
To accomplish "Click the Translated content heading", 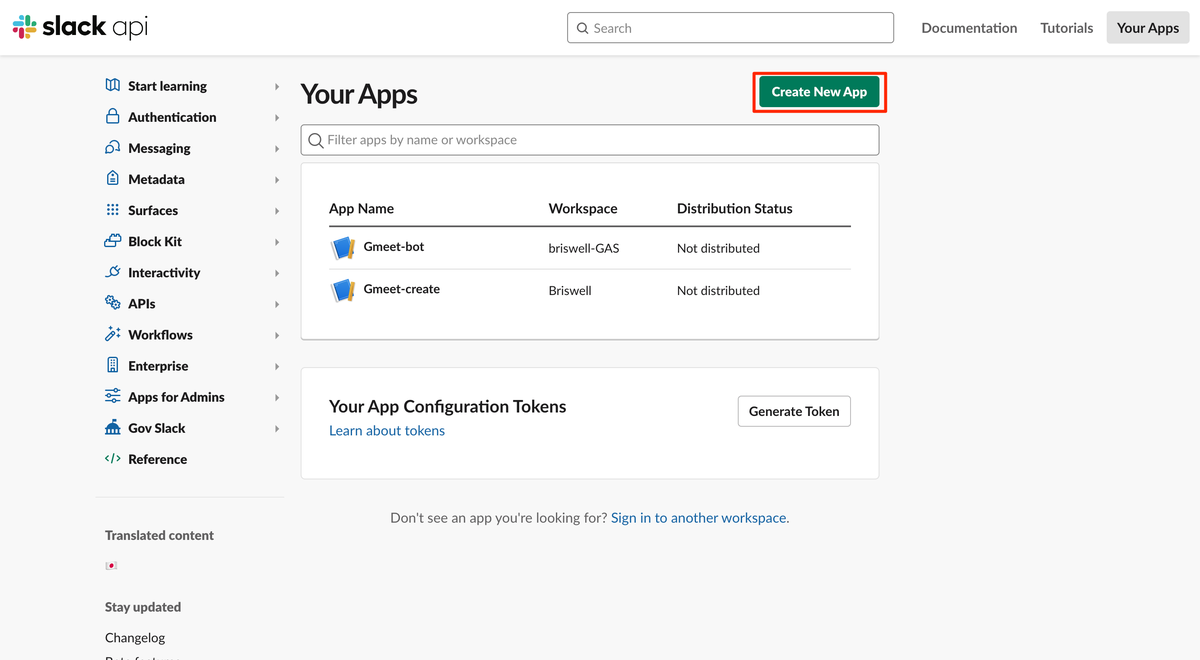I will point(159,535).
